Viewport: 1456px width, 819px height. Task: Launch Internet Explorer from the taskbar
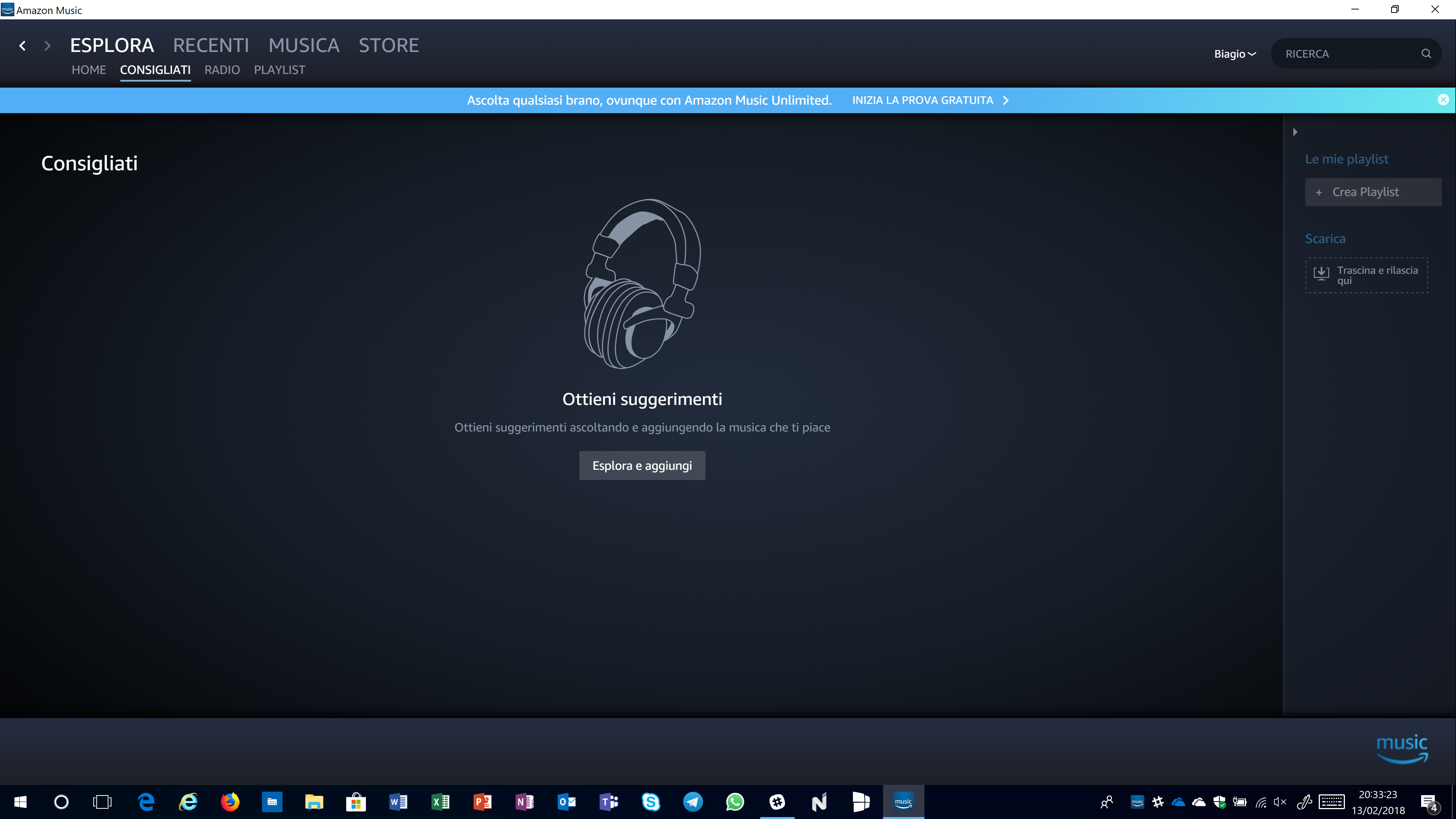pyautogui.click(x=188, y=802)
